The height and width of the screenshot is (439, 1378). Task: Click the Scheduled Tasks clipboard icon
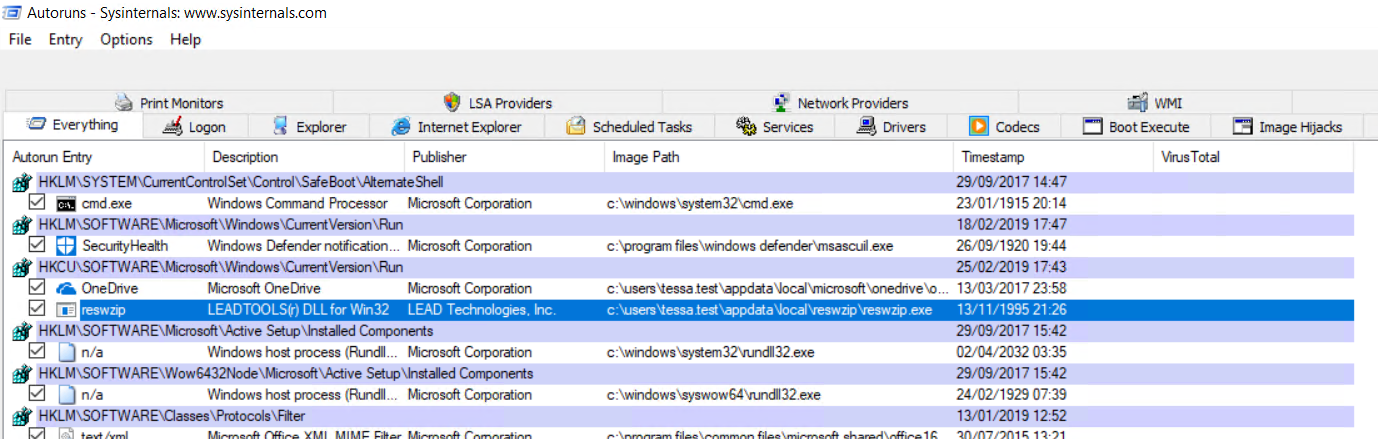click(576, 126)
